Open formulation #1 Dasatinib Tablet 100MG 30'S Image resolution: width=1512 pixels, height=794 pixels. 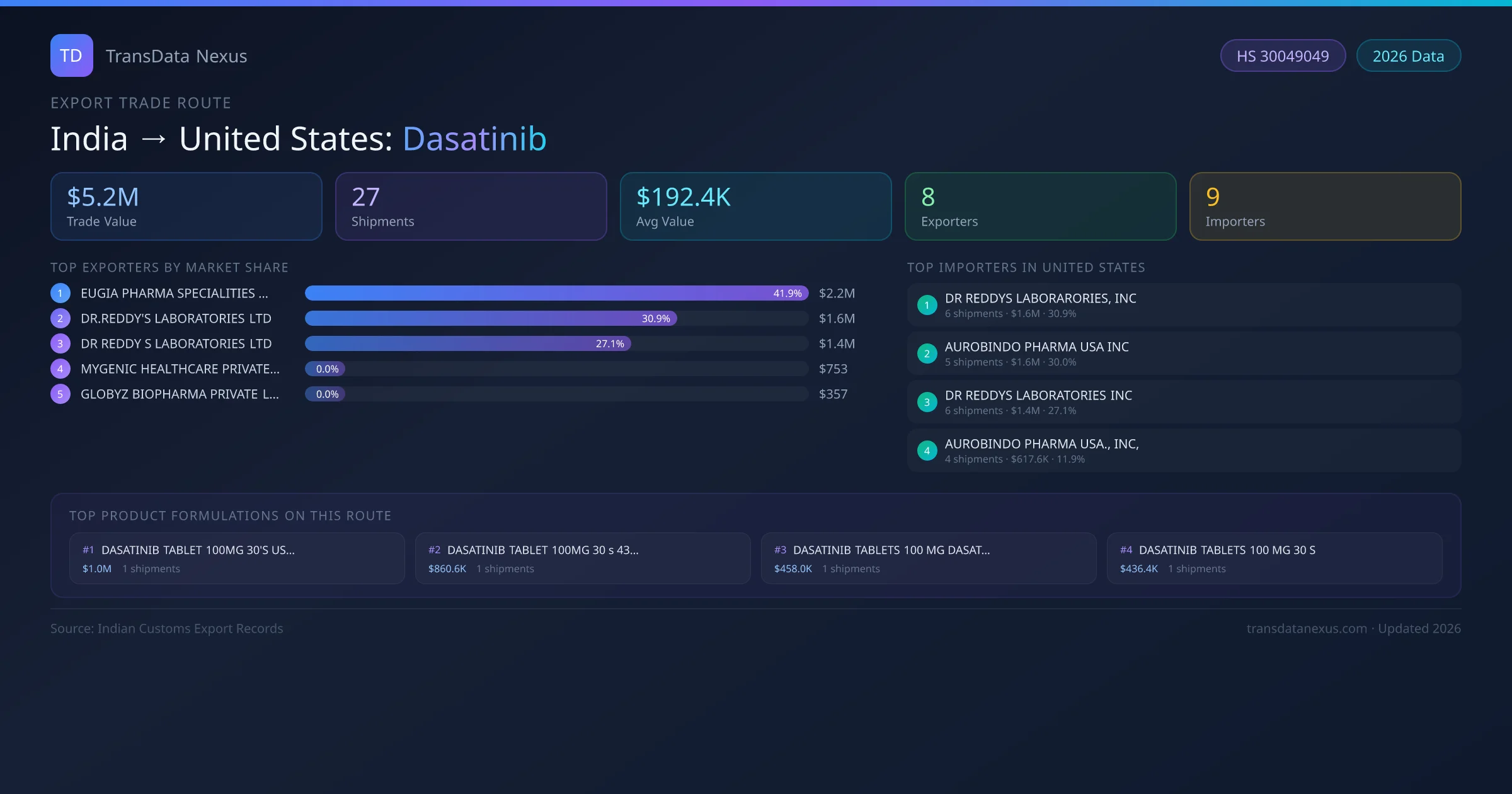pyautogui.click(x=237, y=558)
